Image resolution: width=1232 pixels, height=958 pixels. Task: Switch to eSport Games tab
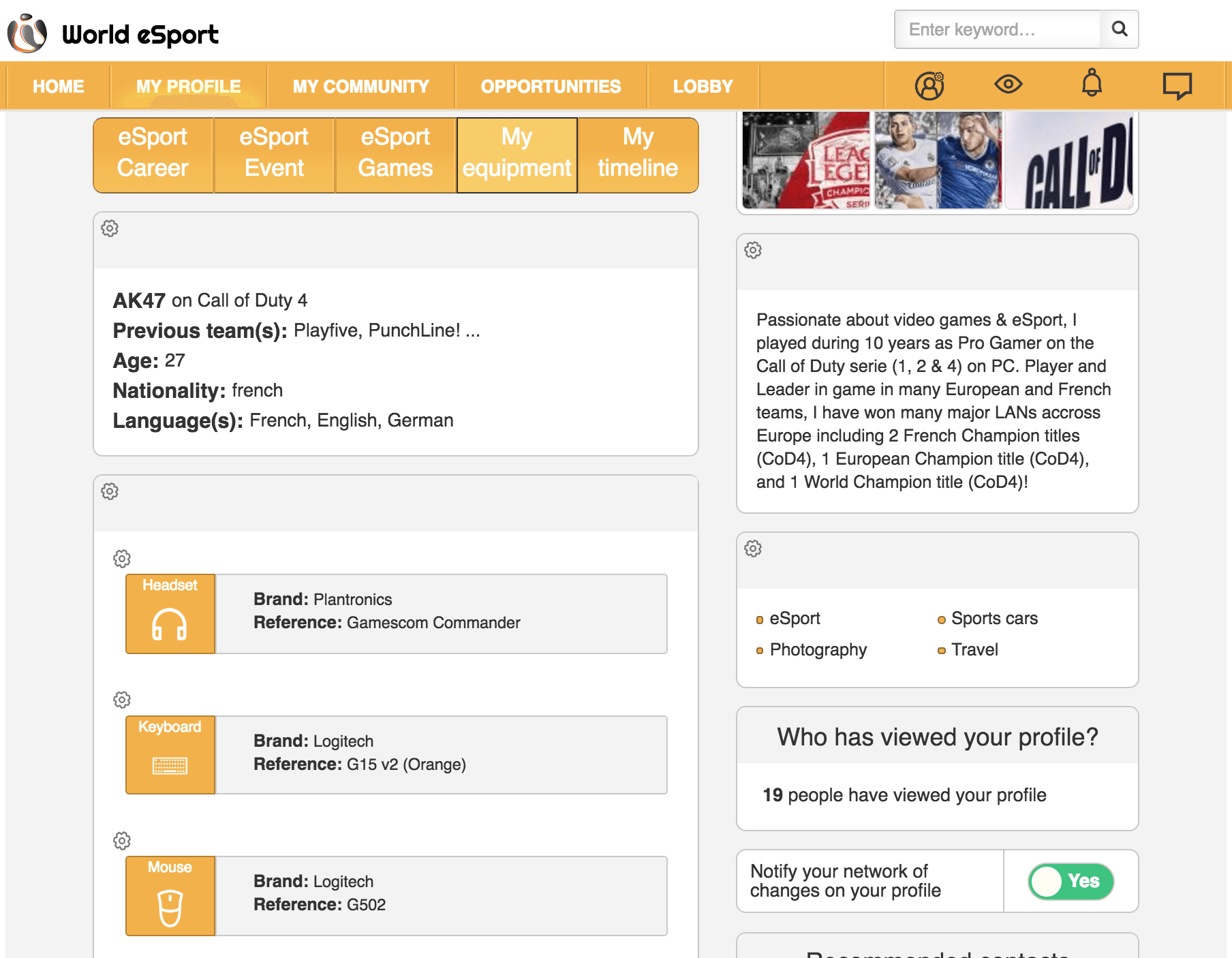point(395,155)
